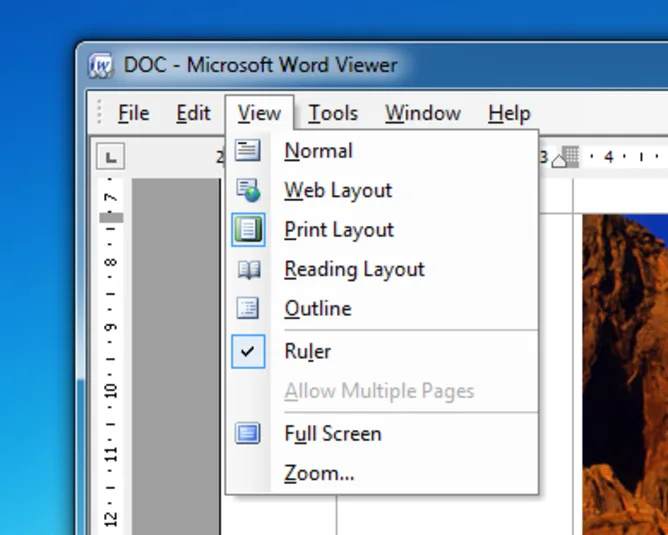Click the Web Layout globe icon
This screenshot has width=668, height=535.
[x=248, y=190]
